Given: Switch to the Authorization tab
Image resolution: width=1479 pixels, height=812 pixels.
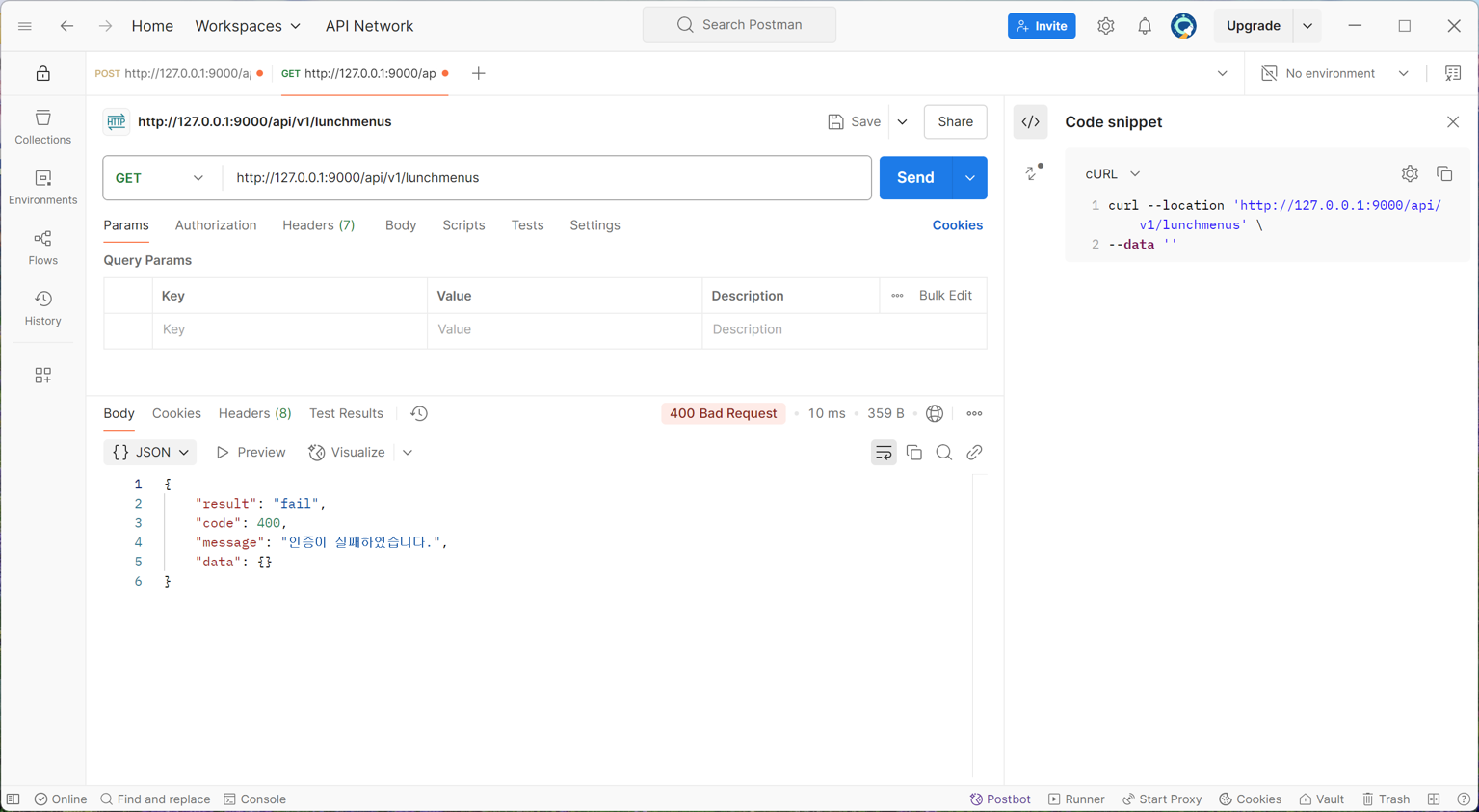Looking at the screenshot, I should pyautogui.click(x=216, y=225).
